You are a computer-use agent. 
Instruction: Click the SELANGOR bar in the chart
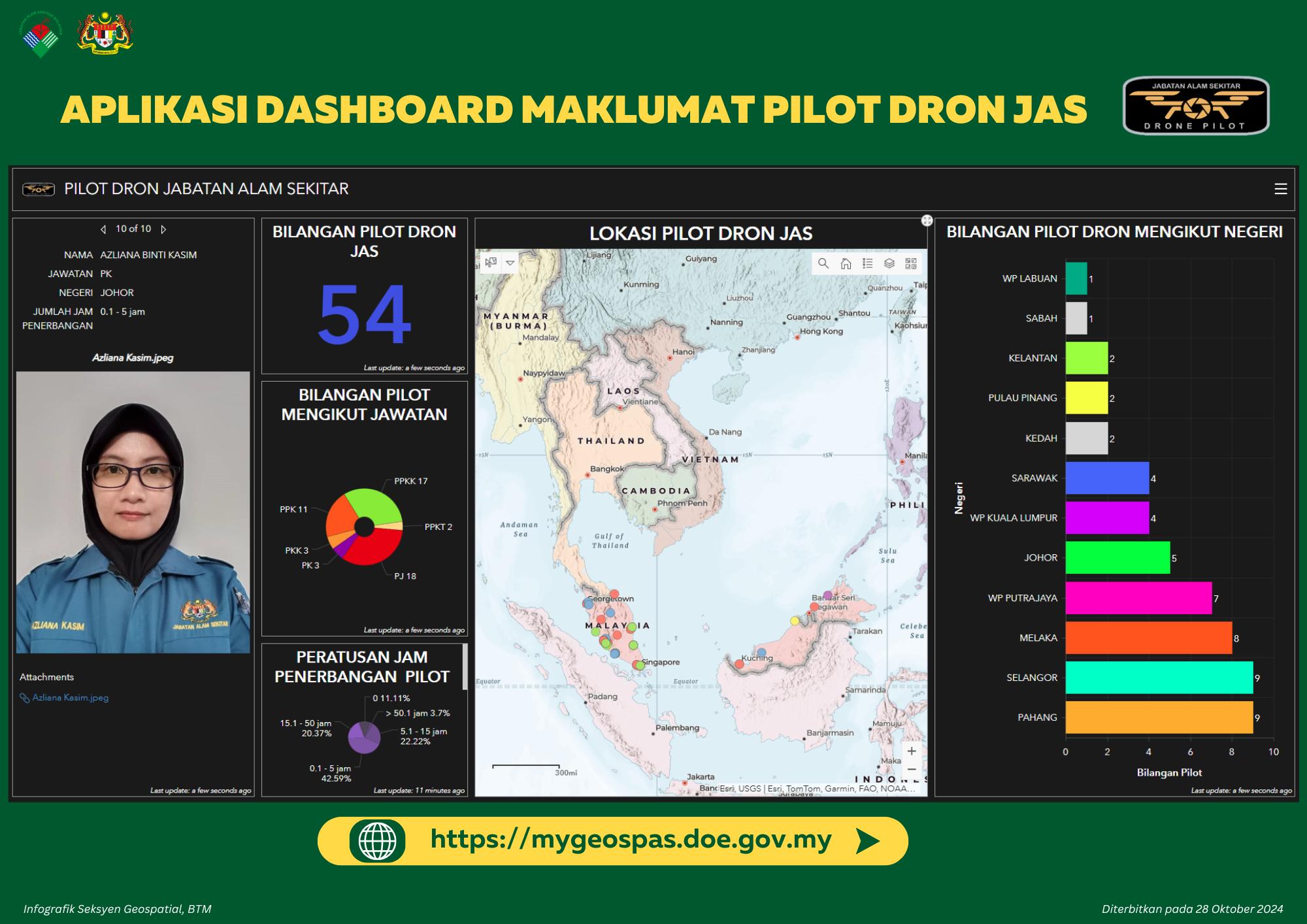(x=1159, y=678)
